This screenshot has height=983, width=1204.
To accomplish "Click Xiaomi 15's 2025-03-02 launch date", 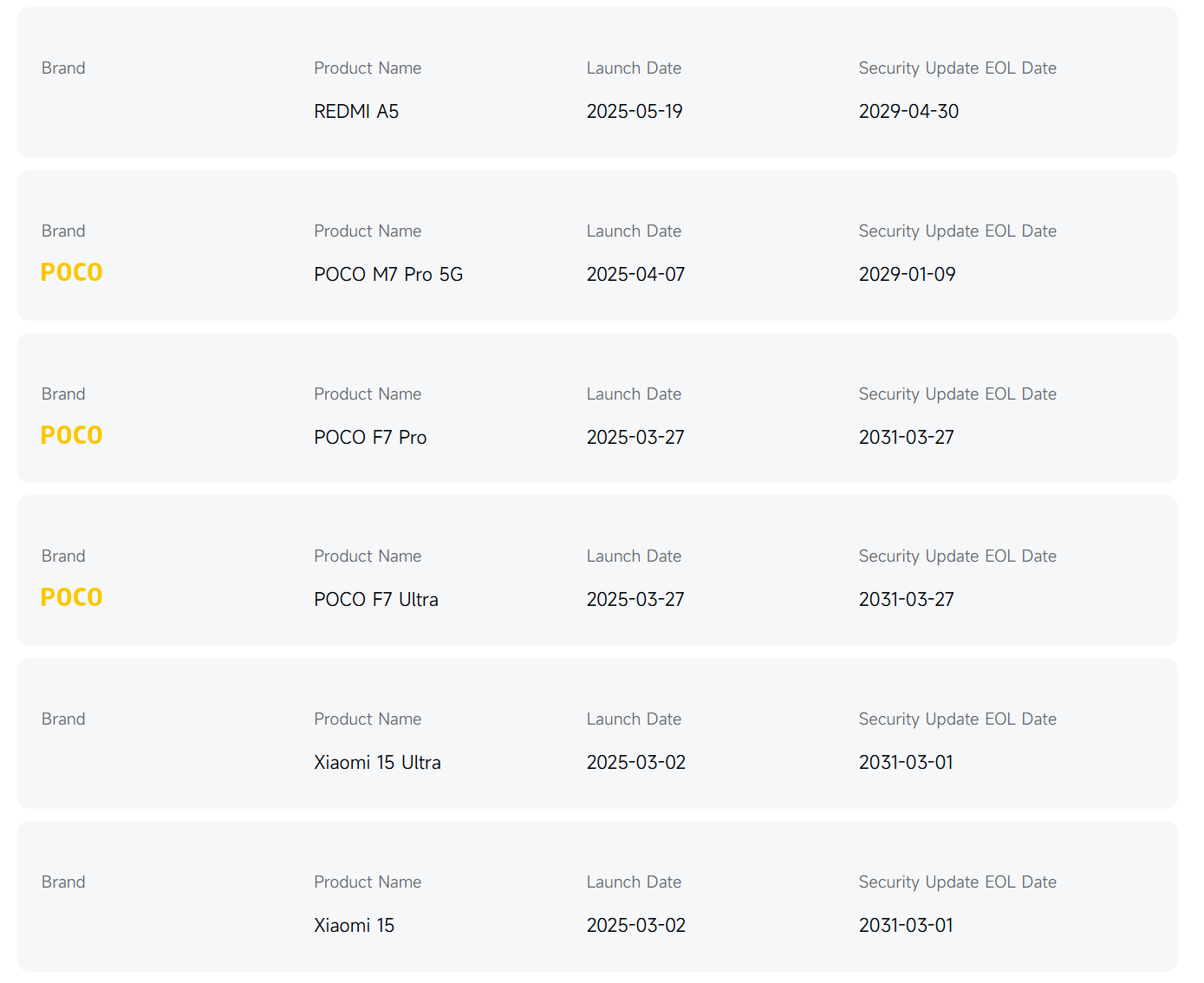I will pos(635,926).
